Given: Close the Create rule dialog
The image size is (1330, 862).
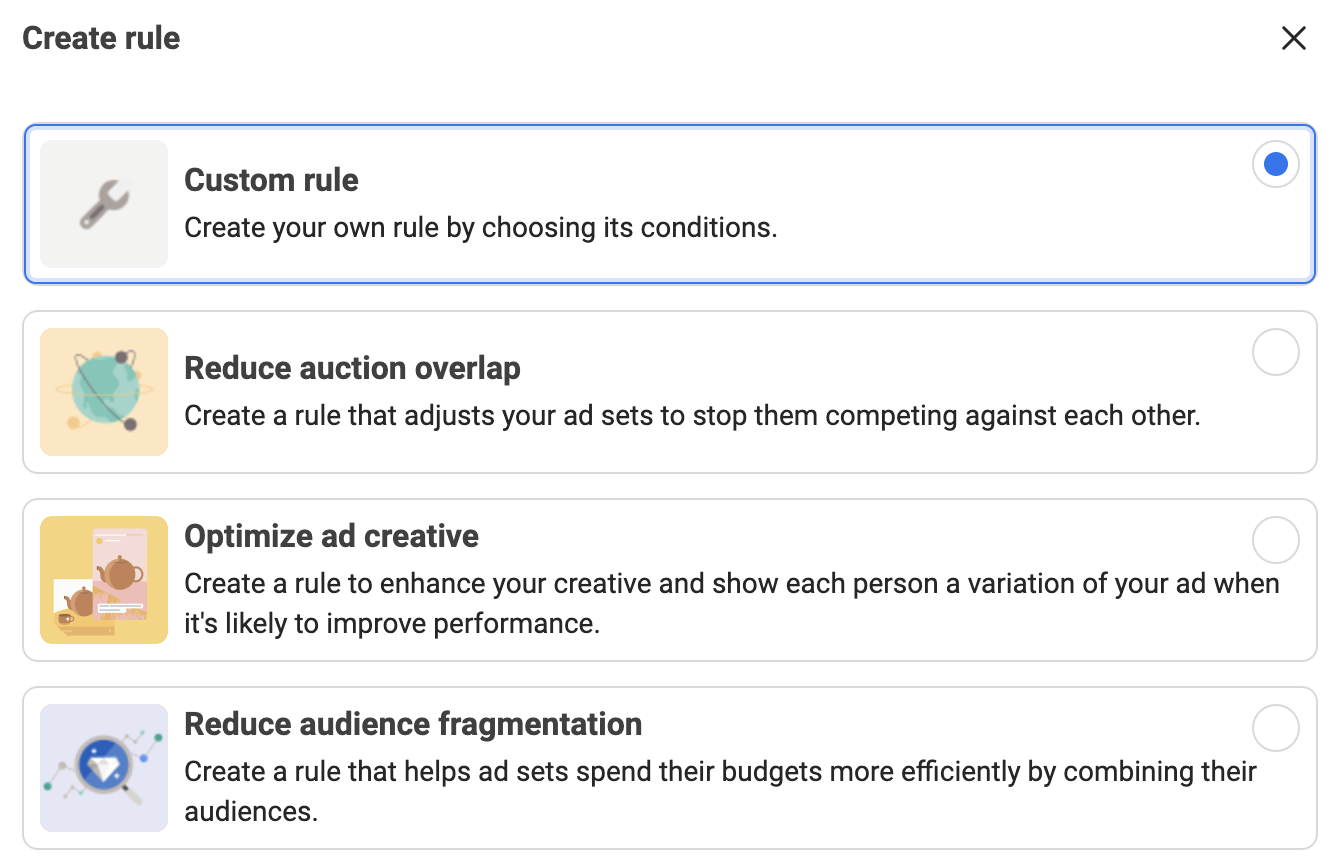Looking at the screenshot, I should point(1293,38).
